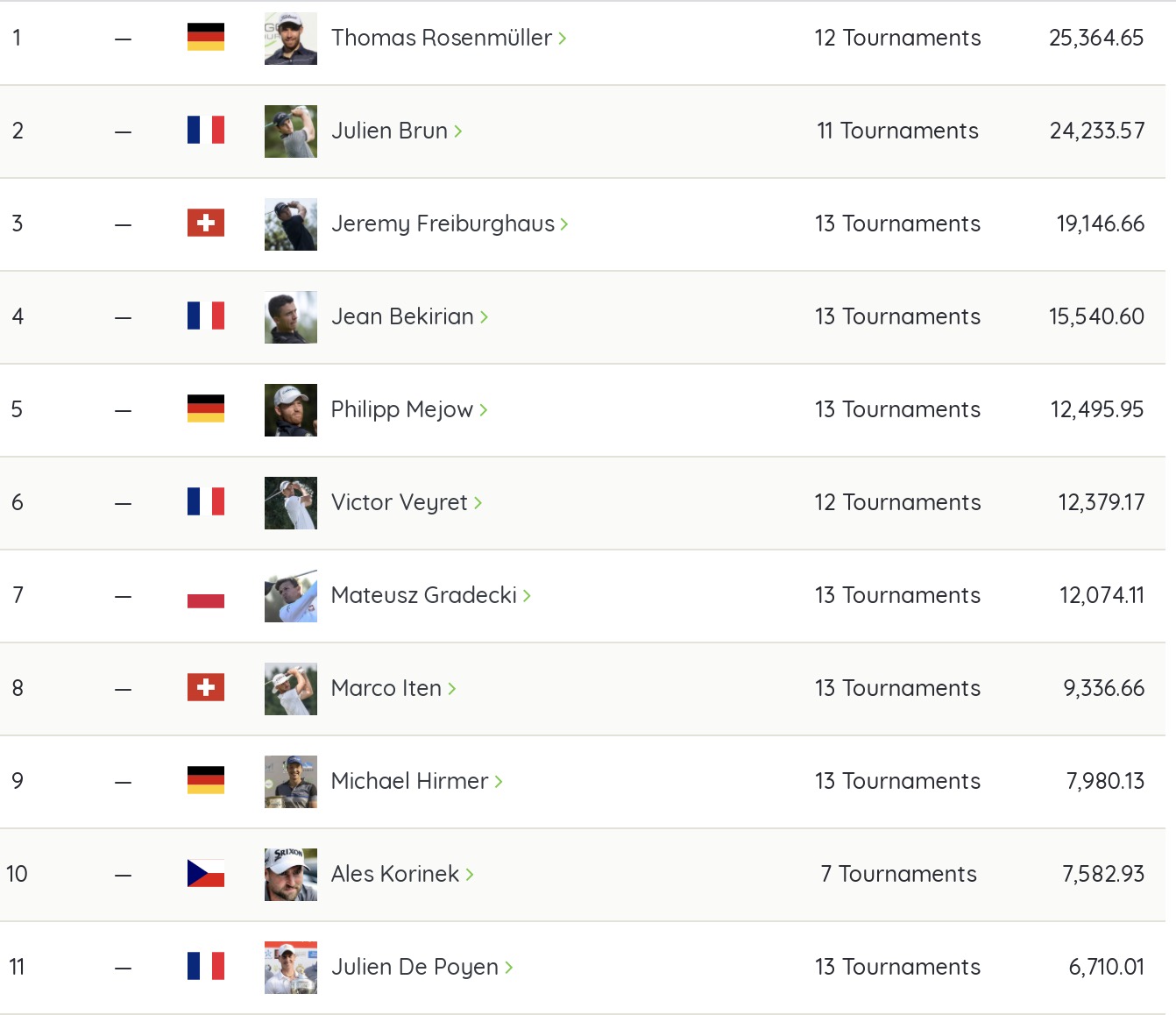Click Marco Iten's player photo
This screenshot has width=1176, height=1015.
(x=291, y=689)
